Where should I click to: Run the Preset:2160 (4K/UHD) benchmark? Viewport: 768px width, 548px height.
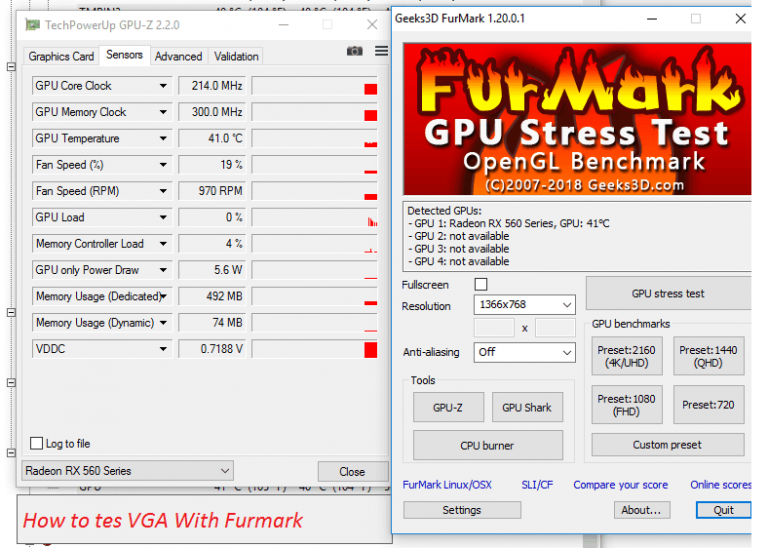pyautogui.click(x=626, y=356)
